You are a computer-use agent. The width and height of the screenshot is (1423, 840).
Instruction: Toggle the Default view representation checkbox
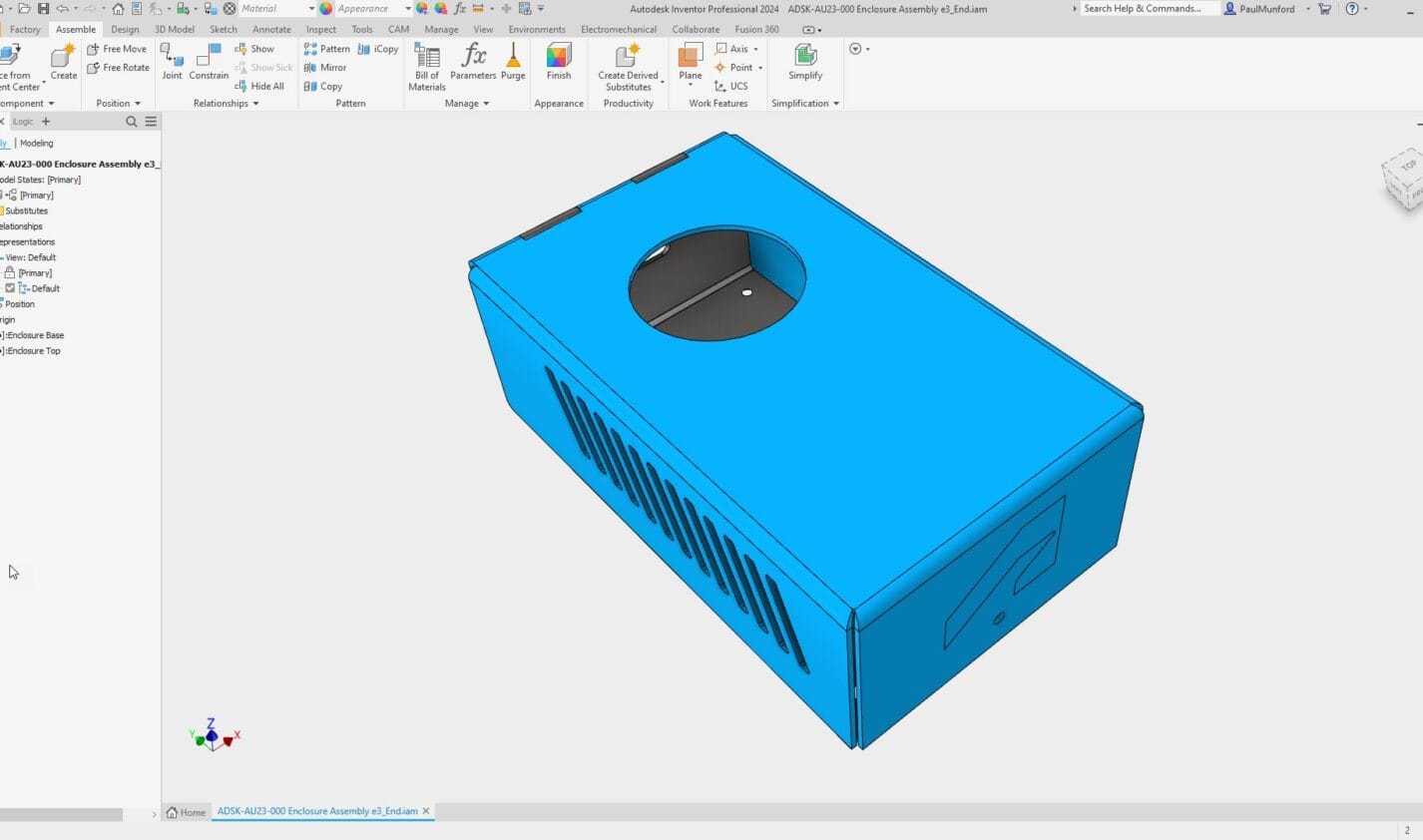point(10,288)
